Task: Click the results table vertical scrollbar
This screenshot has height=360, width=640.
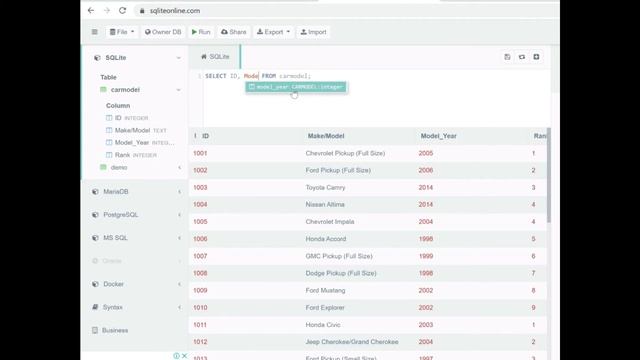Action: 549,176
